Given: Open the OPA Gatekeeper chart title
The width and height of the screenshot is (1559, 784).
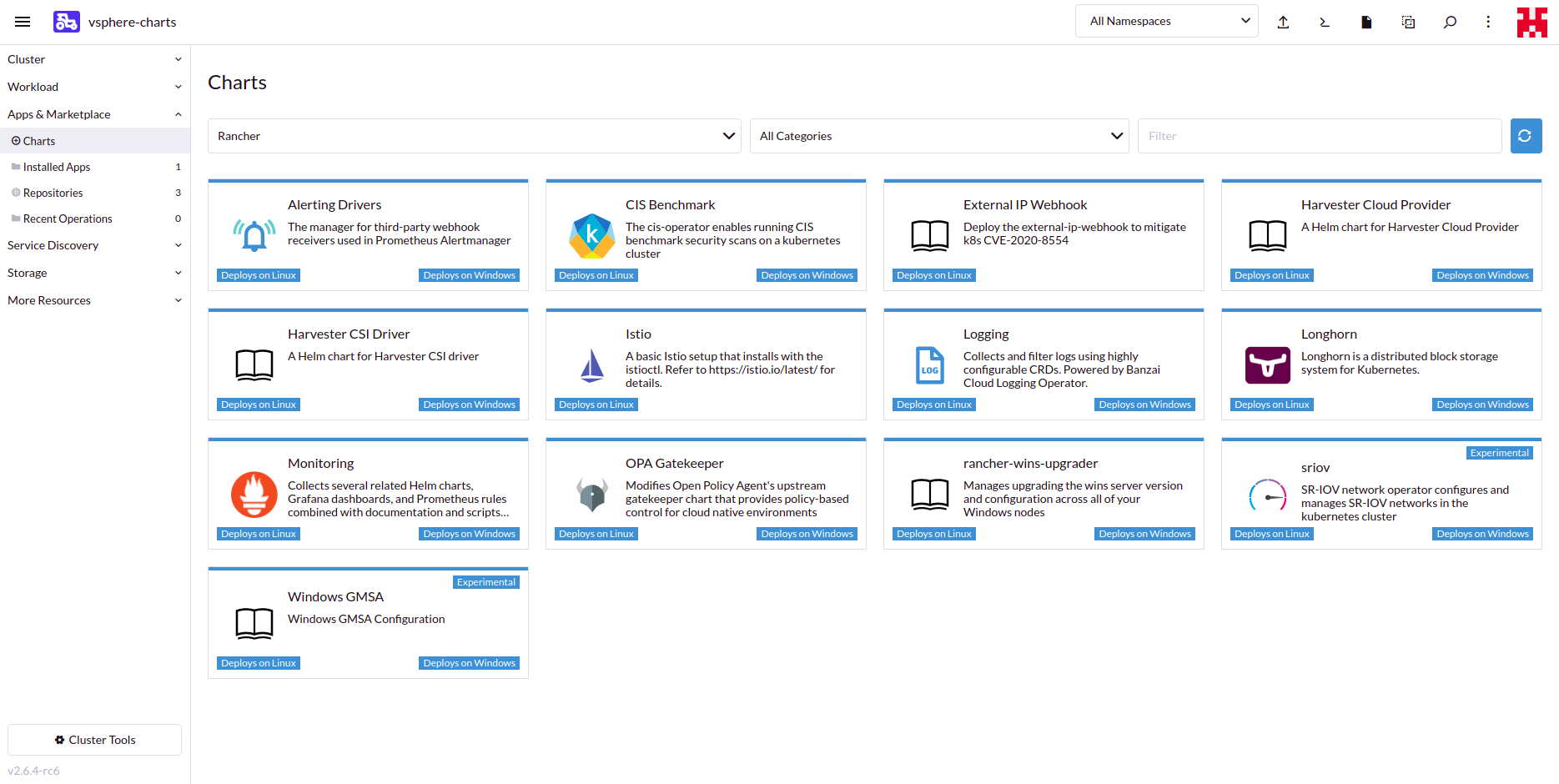Looking at the screenshot, I should (675, 464).
